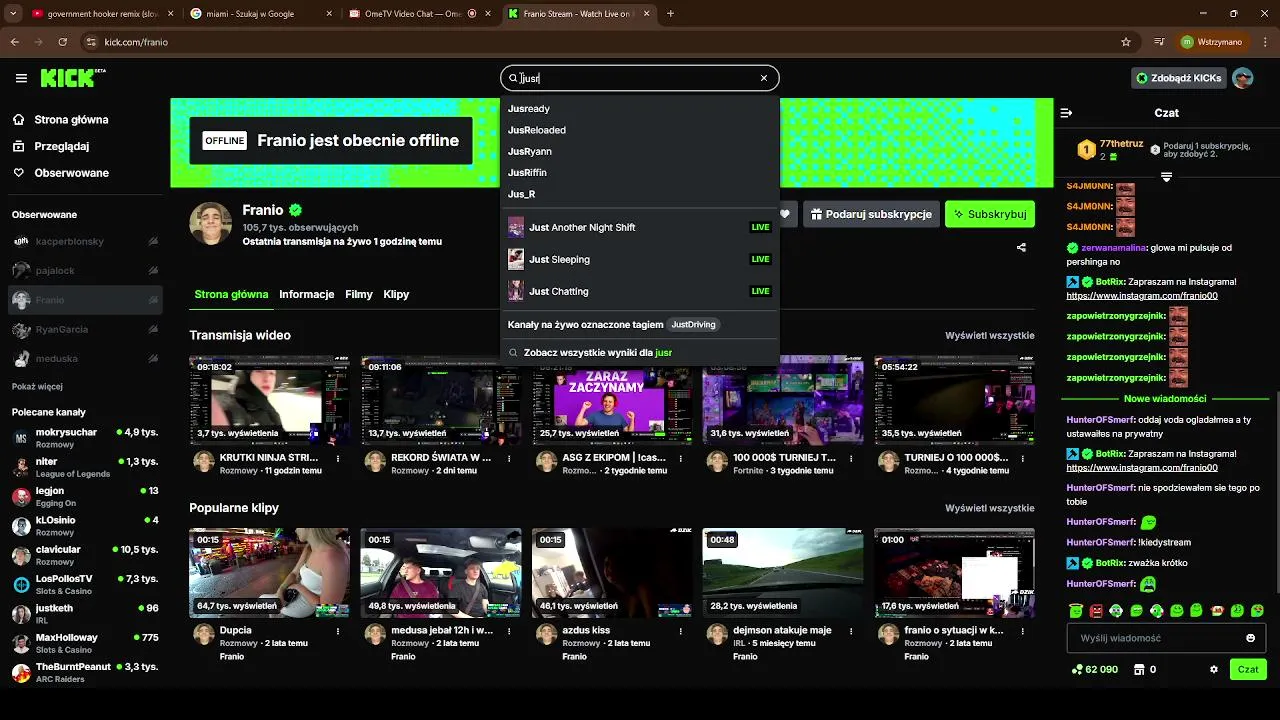Open chat settings gear icon
1280x720 pixels.
(1214, 669)
